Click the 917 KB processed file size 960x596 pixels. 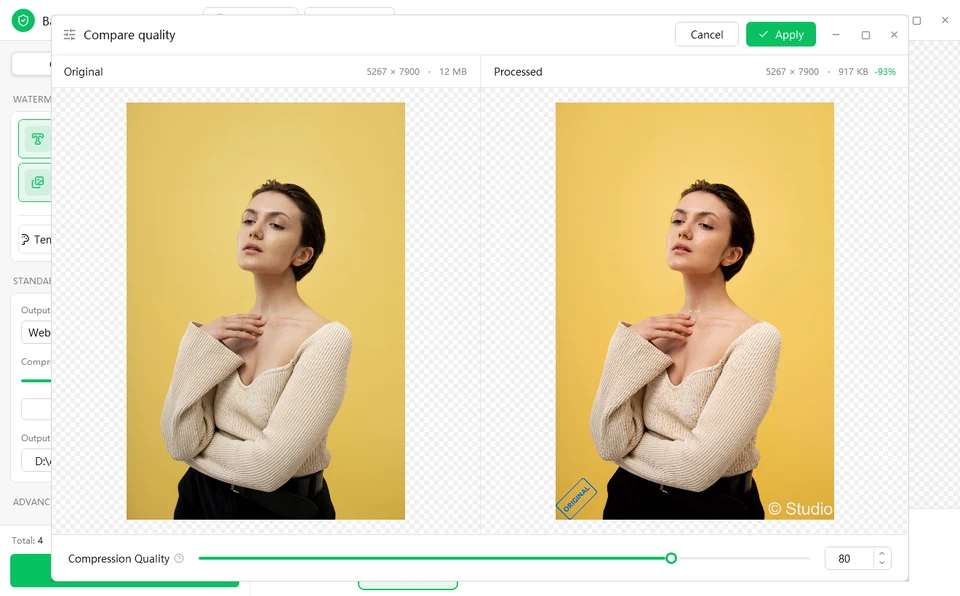point(853,72)
